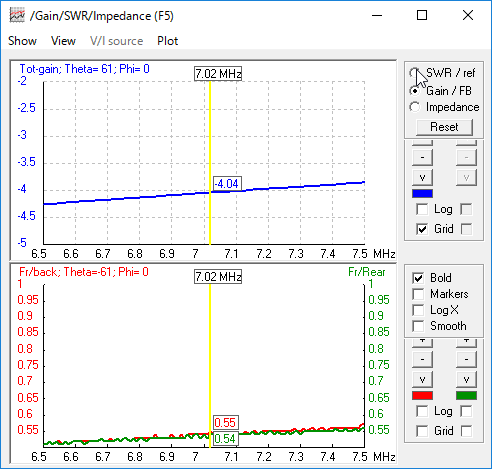Click the v button above the blue swatch
Screen dimensions: 492x469
422,177
